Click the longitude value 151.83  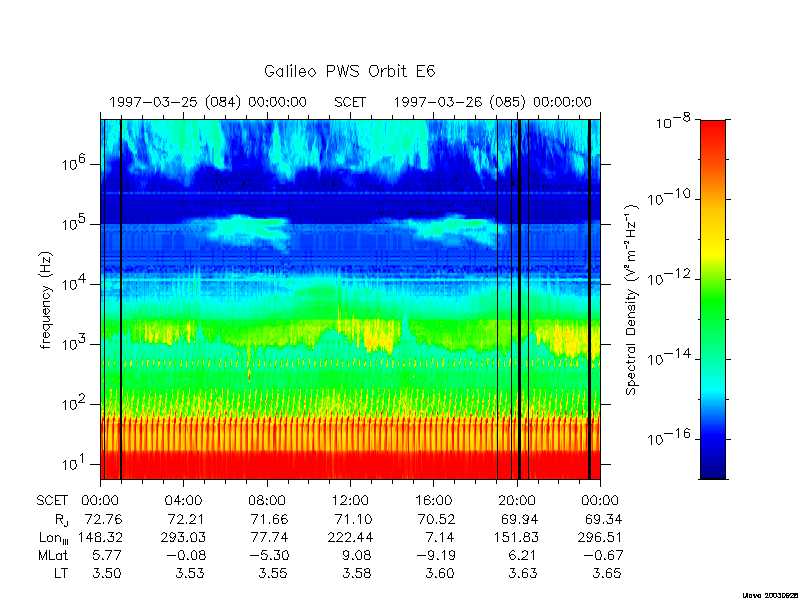pos(516,537)
